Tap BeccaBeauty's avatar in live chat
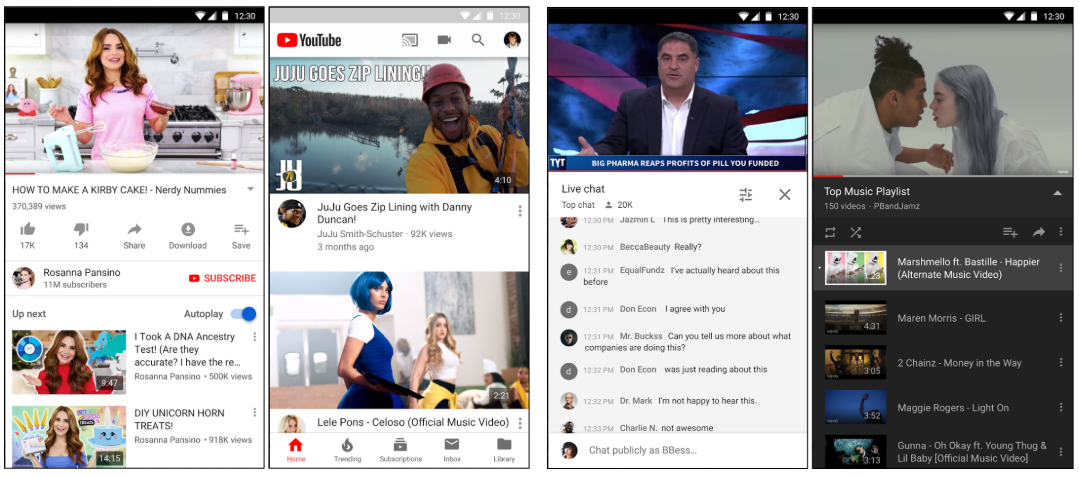This screenshot has width=1079, height=477. click(568, 247)
